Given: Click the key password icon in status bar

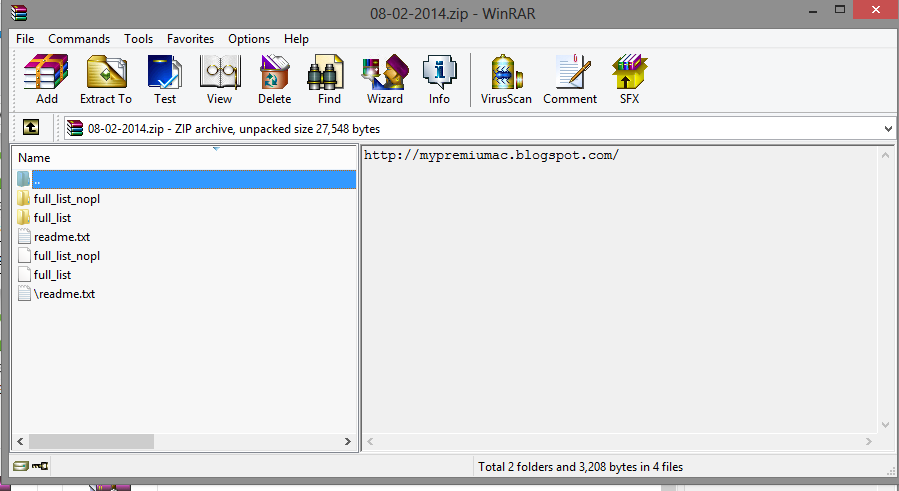Looking at the screenshot, I should click(40, 466).
